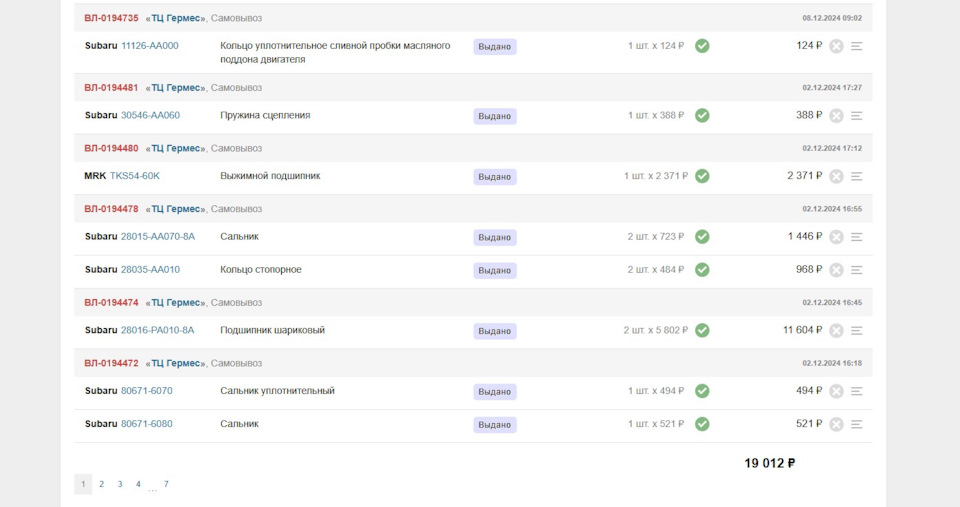Click green checkmark for 28035-AA010 row

pos(702,270)
